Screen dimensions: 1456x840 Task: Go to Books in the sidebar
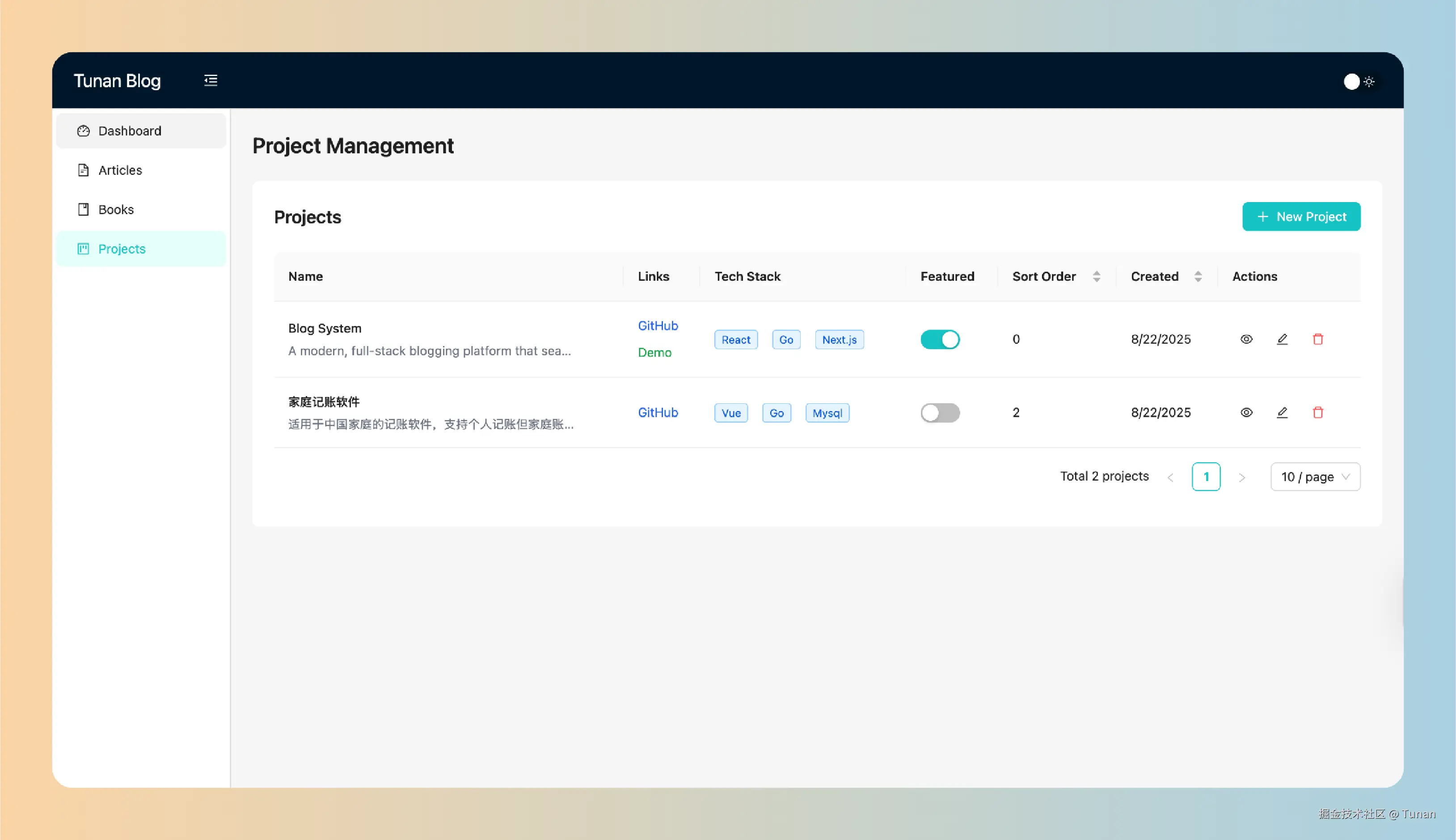click(x=116, y=209)
